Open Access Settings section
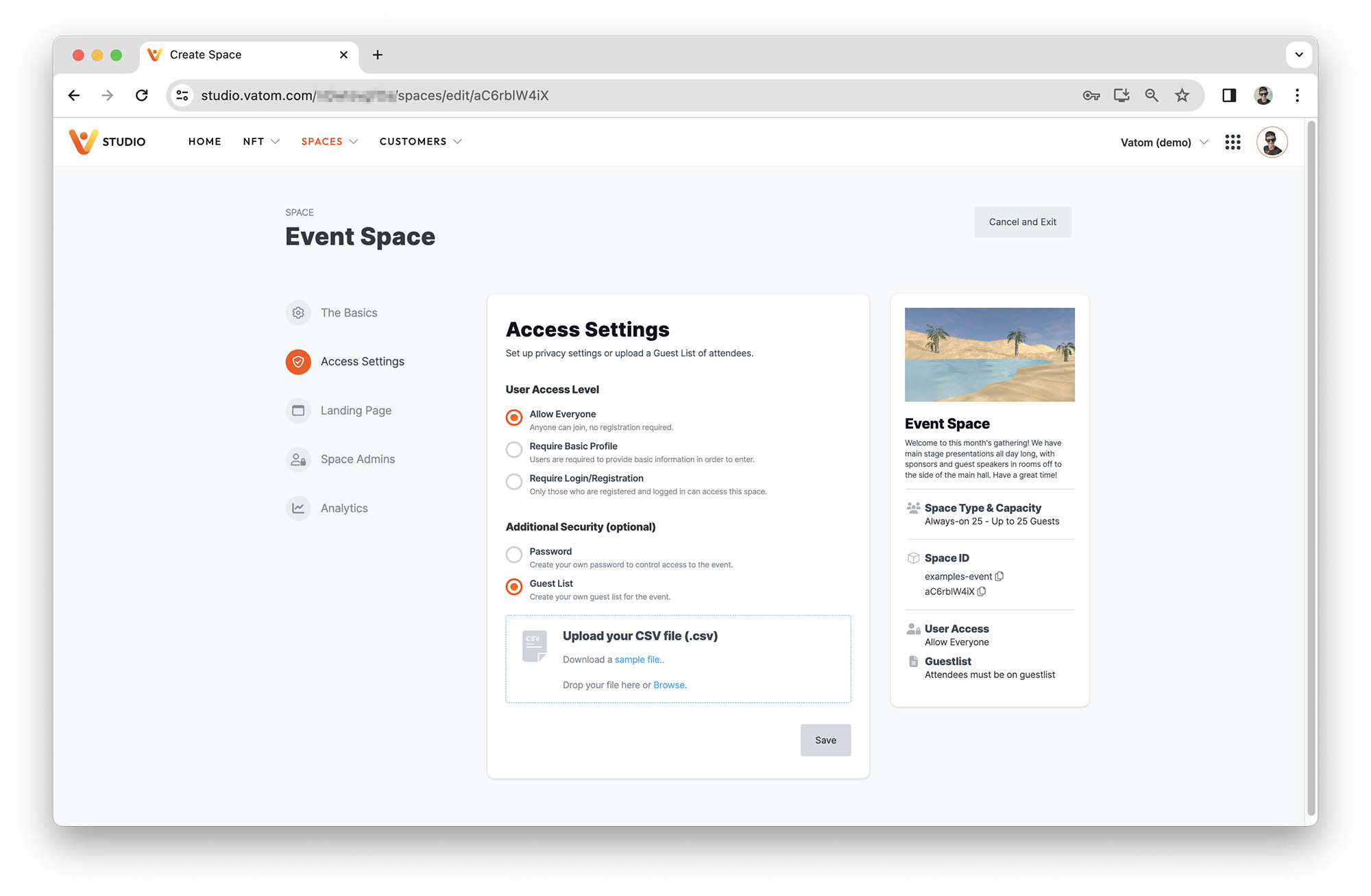Image resolution: width=1371 pixels, height=896 pixels. [x=345, y=362]
